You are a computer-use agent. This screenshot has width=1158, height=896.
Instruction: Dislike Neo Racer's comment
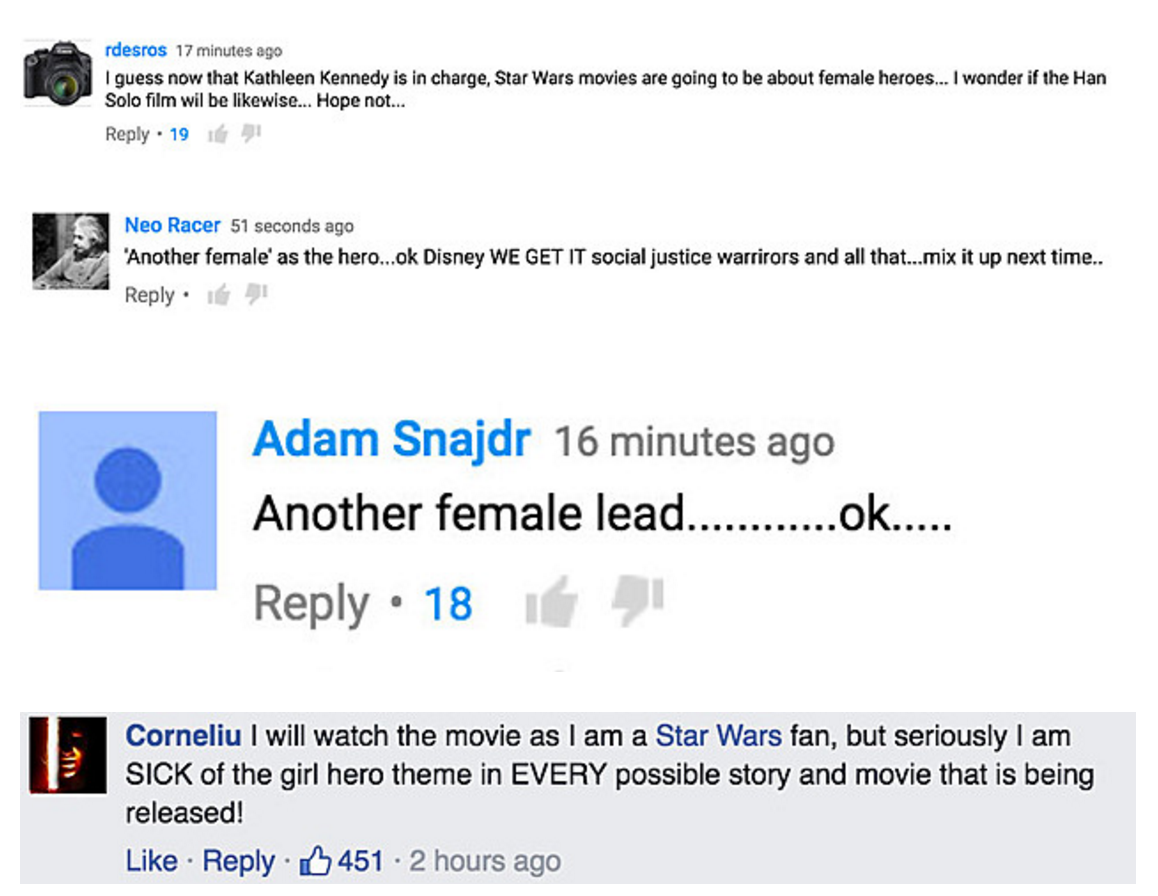[x=254, y=294]
